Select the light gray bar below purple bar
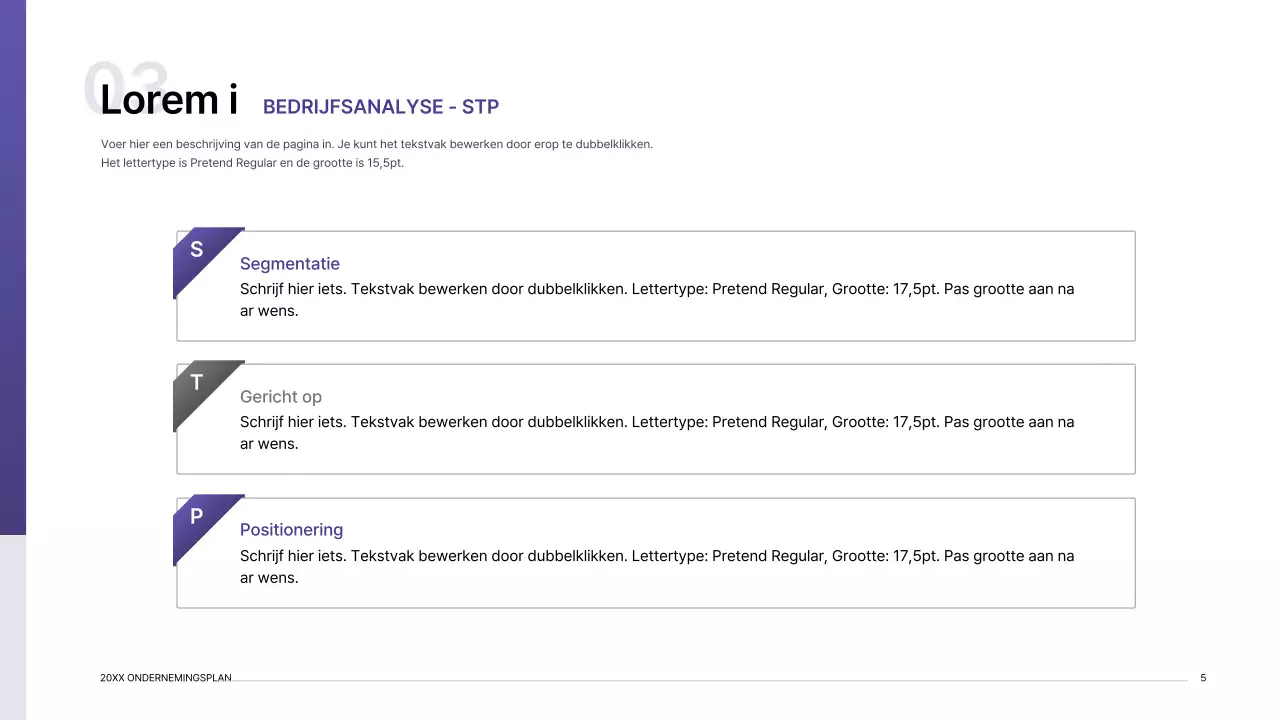 pos(12,625)
